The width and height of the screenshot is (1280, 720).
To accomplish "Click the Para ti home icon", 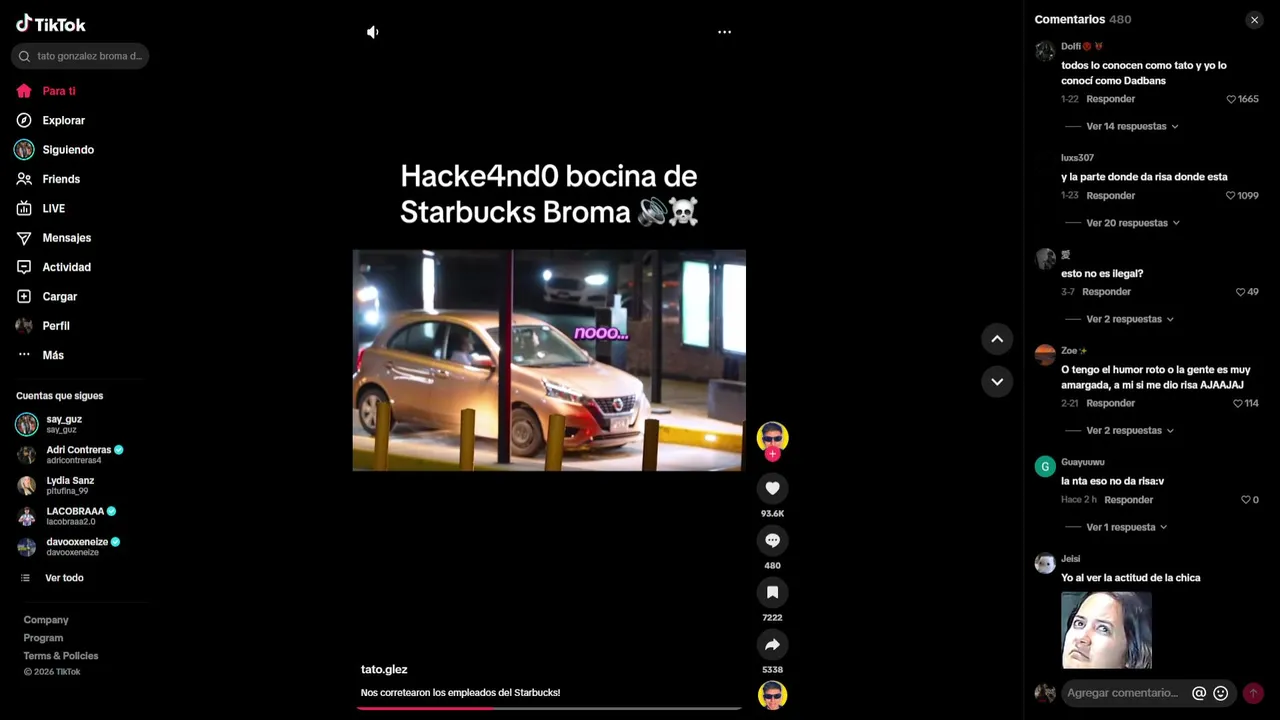I will 24,91.
